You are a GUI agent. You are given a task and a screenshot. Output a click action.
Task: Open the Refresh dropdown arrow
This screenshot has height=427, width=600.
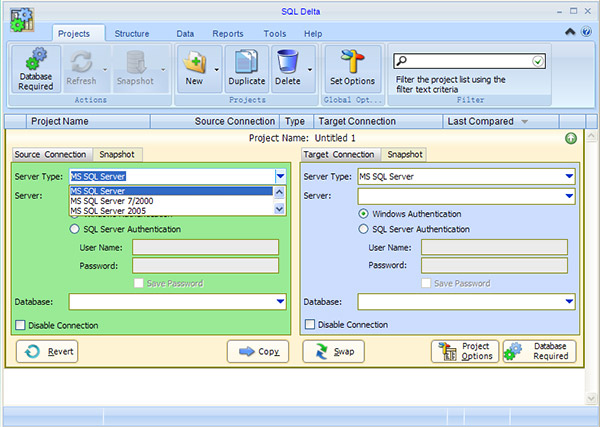click(105, 70)
